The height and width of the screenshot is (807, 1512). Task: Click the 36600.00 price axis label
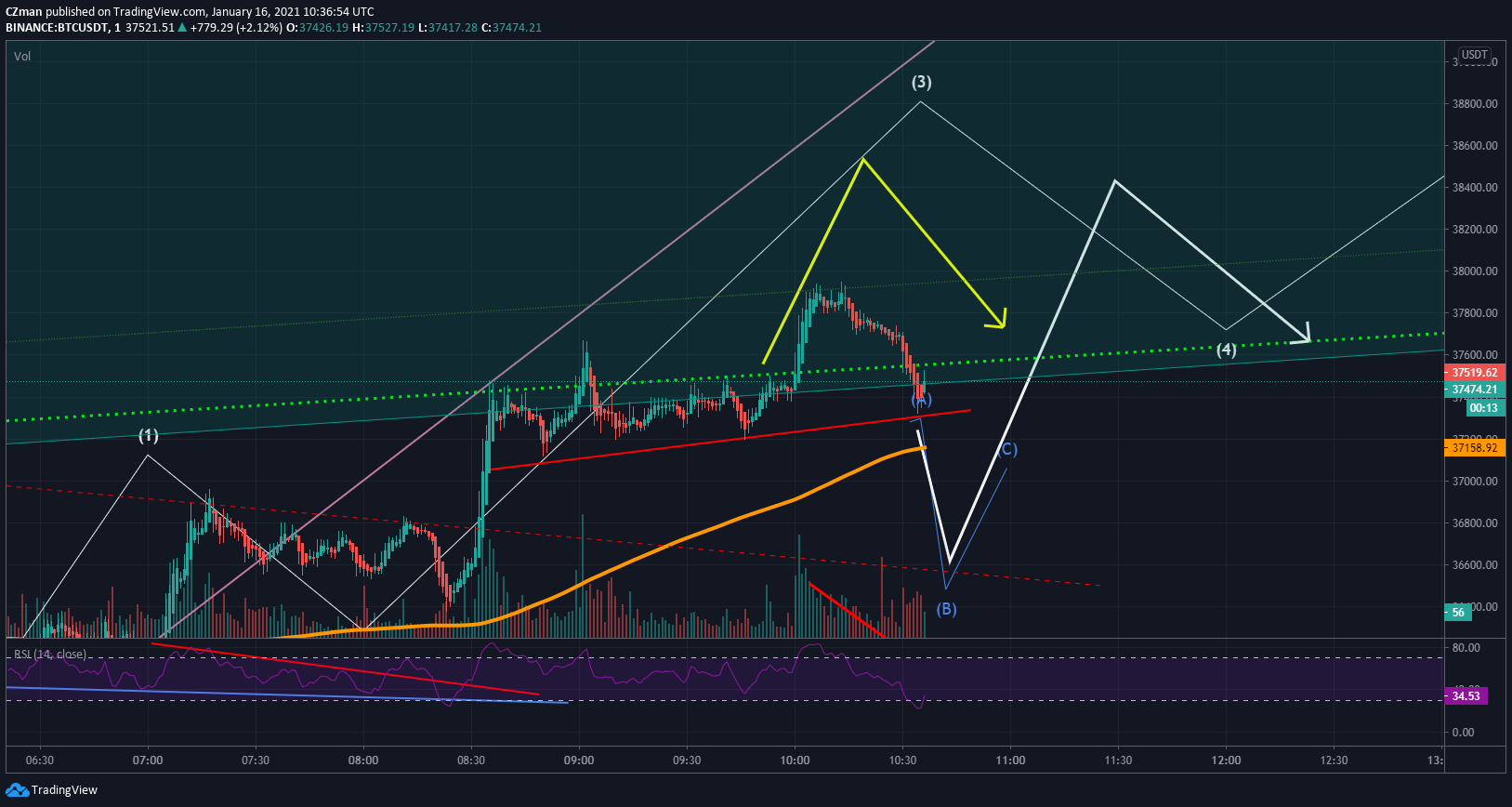click(x=1475, y=565)
